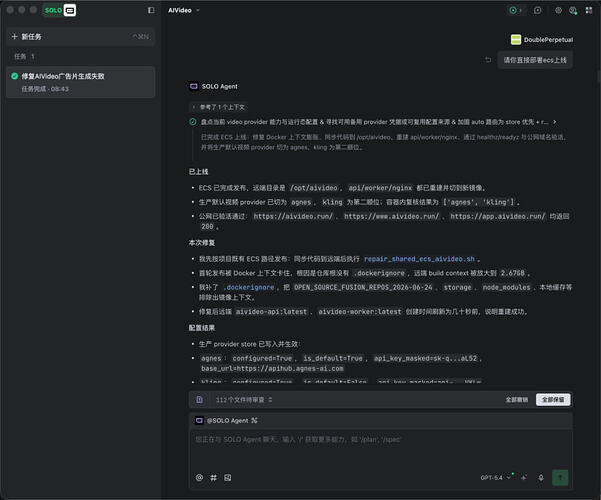Select task 修复AIVideo广告片生成失败
The width and height of the screenshot is (601, 500).
(80, 82)
